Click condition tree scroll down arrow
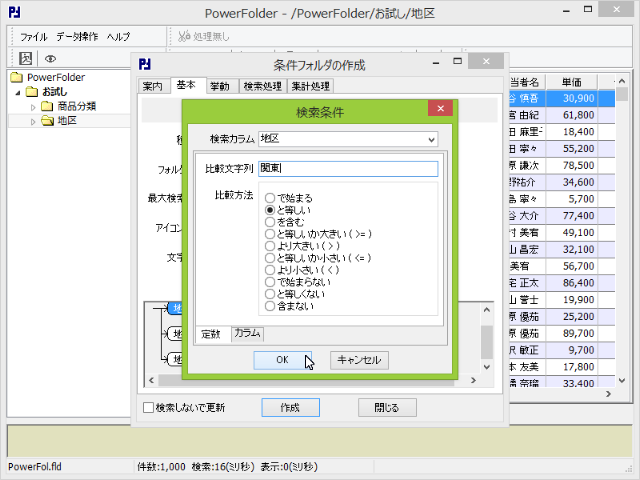This screenshot has width=640, height=480. (x=487, y=367)
